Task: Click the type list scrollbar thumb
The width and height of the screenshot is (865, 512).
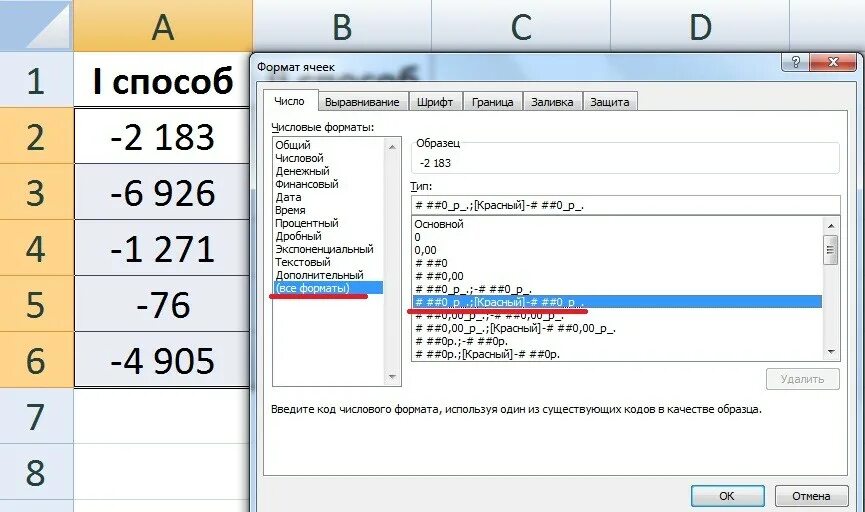Action: point(831,250)
